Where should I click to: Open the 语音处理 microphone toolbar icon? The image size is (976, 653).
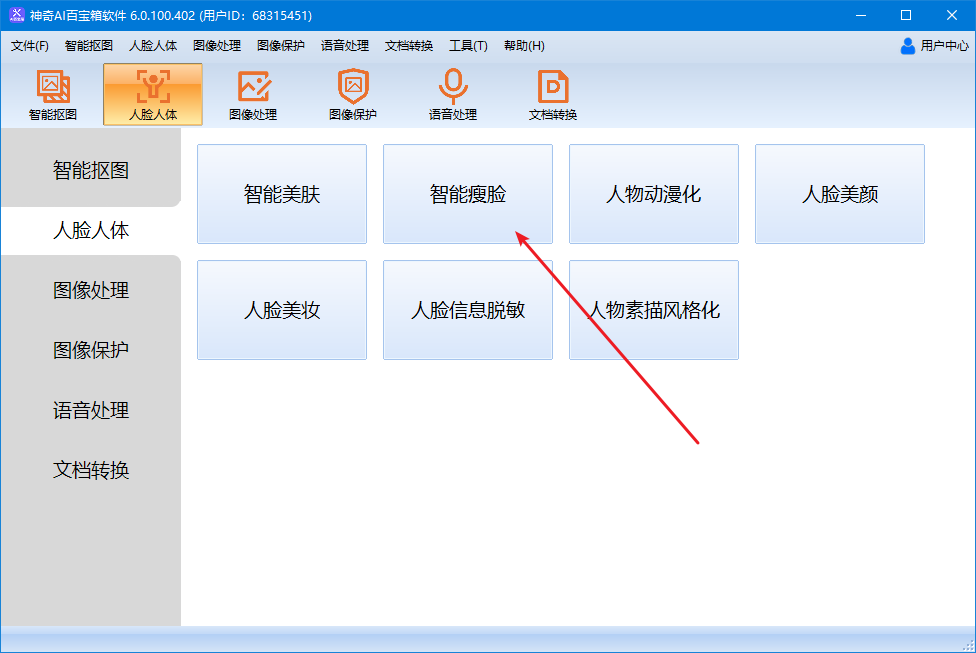[x=453, y=95]
